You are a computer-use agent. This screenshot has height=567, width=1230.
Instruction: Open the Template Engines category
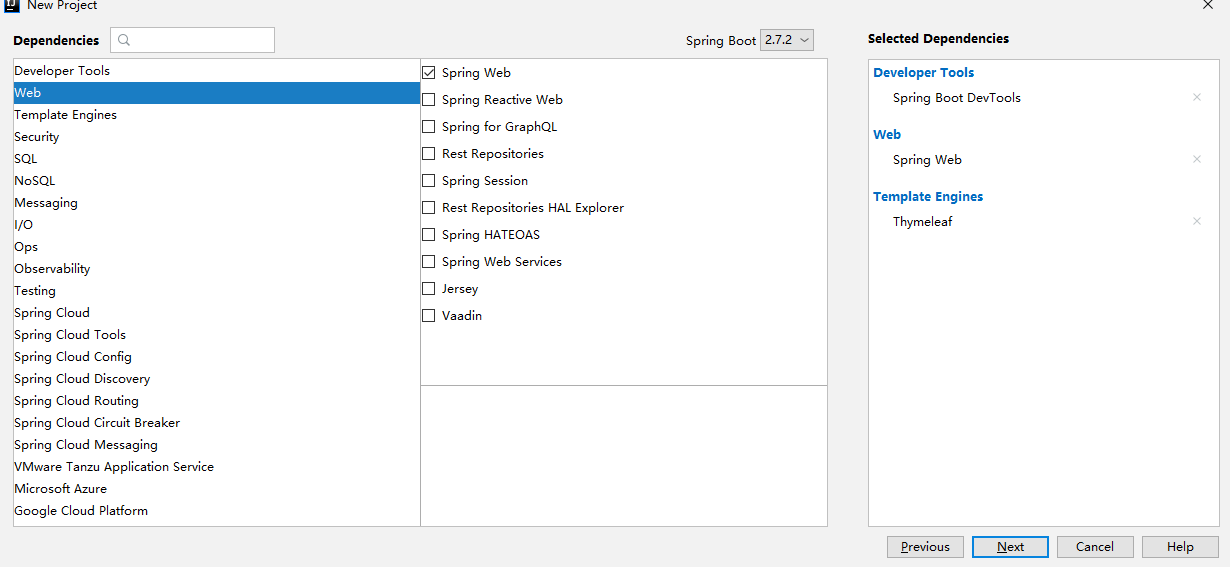(x=216, y=115)
